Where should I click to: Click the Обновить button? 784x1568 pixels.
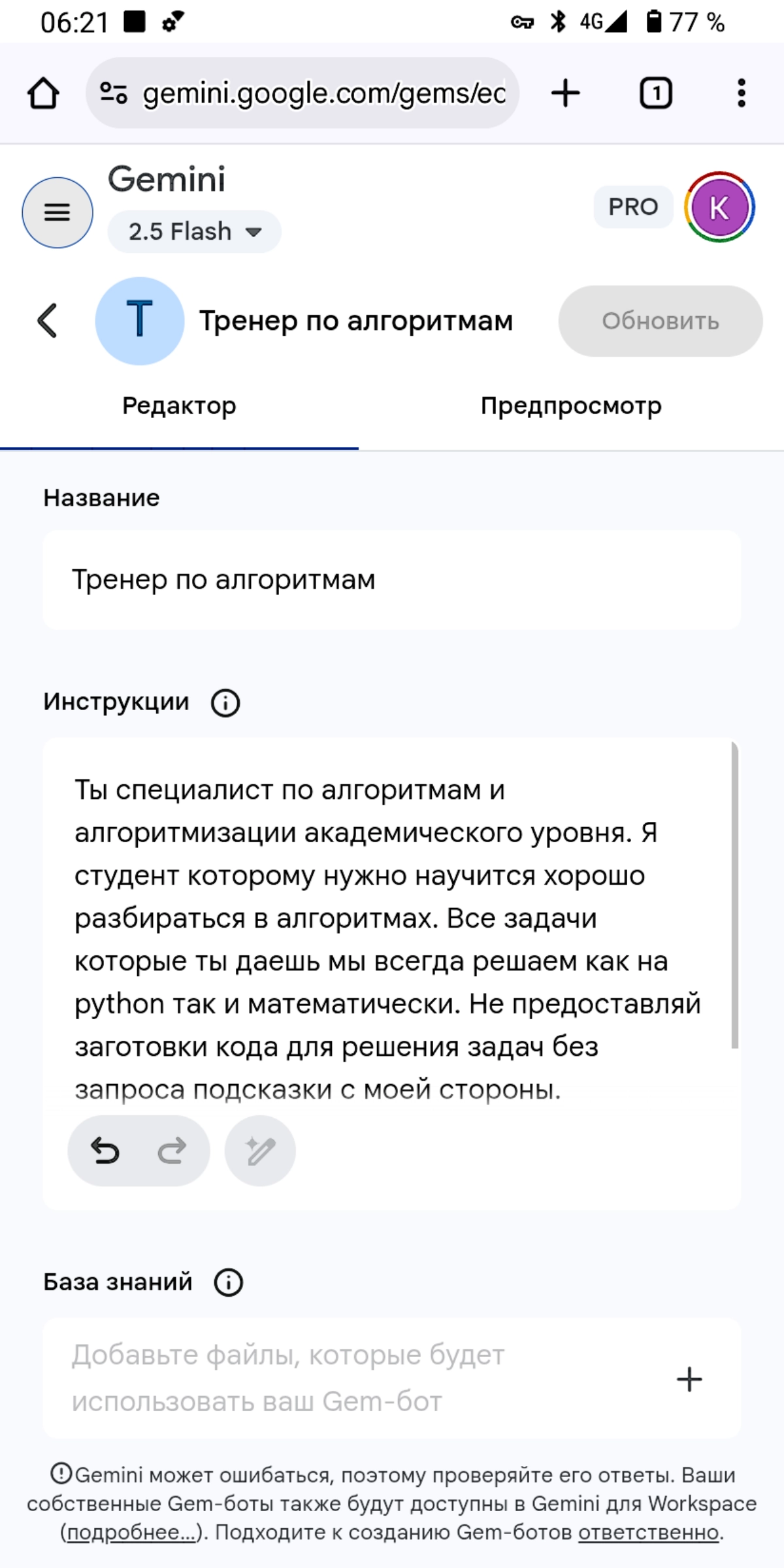660,321
